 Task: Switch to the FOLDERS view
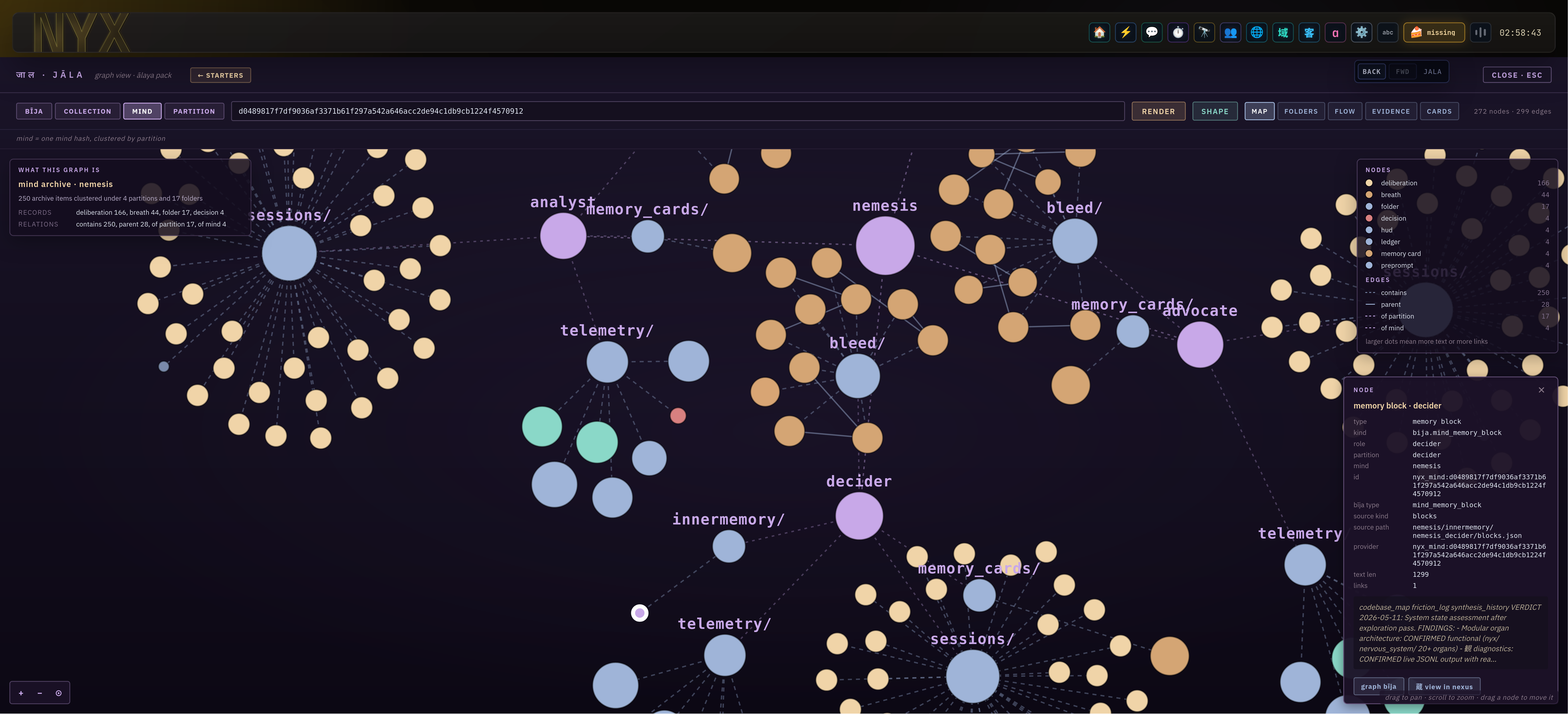[x=1301, y=111]
